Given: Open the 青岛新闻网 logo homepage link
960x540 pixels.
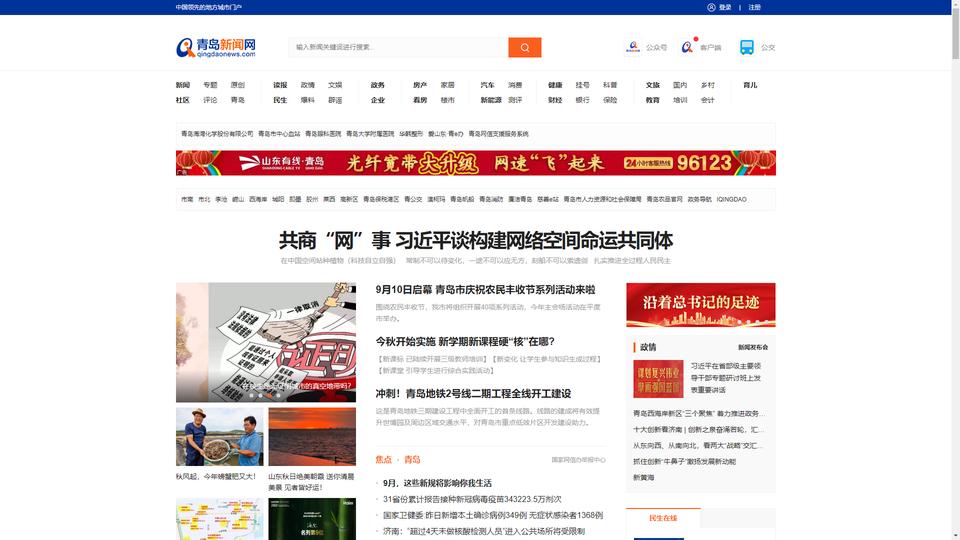Looking at the screenshot, I should pyautogui.click(x=216, y=47).
